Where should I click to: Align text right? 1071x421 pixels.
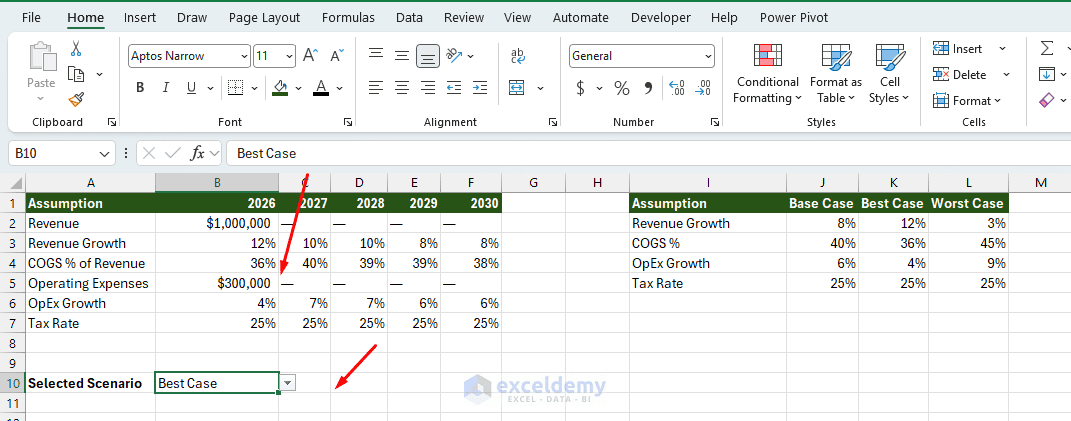[428, 87]
